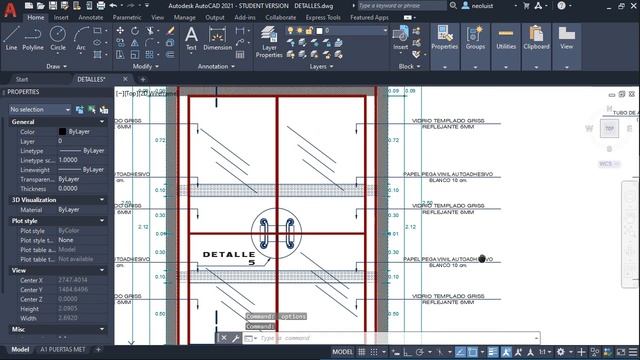Collapse the View properties section
This screenshot has width=640, height=360.
coord(102,270)
